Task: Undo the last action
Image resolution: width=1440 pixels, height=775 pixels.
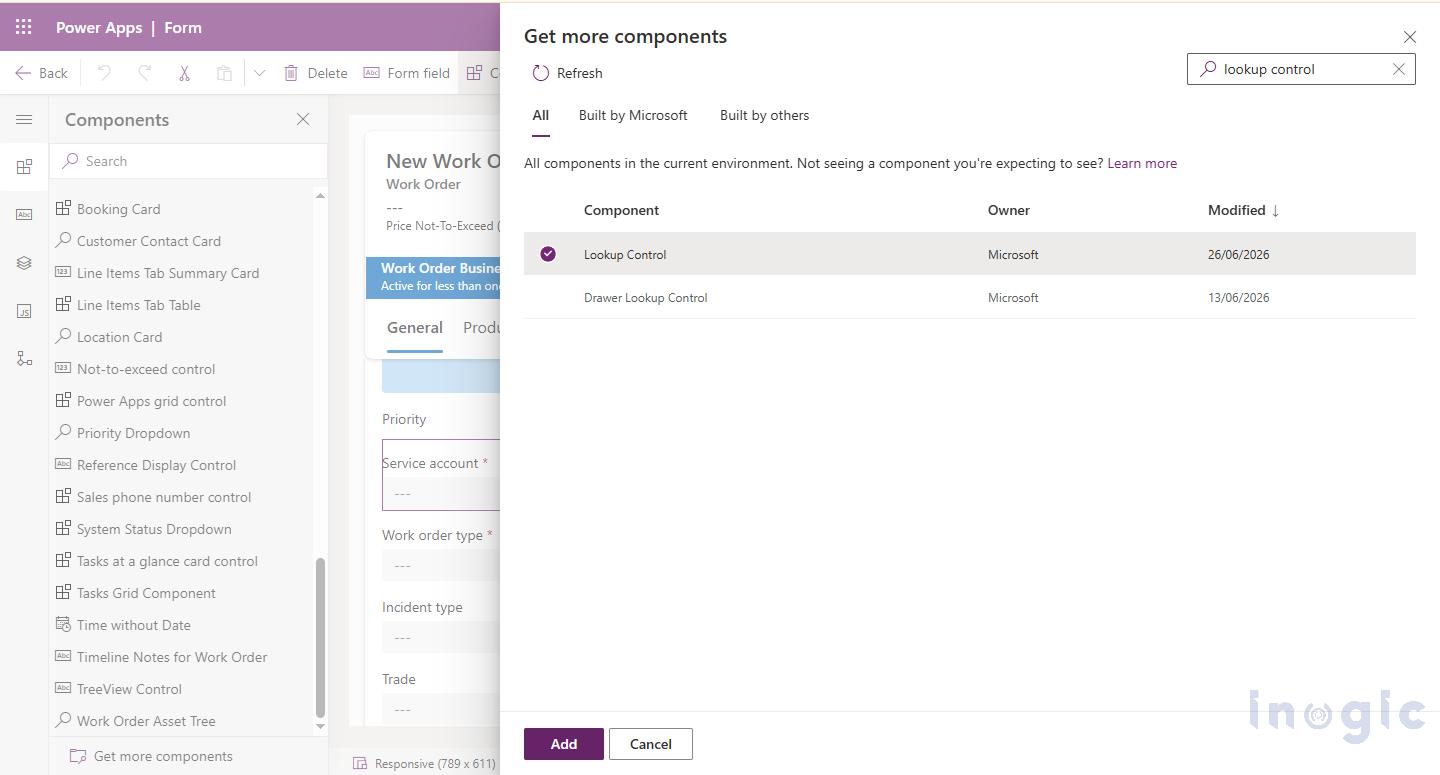Action: pos(104,73)
